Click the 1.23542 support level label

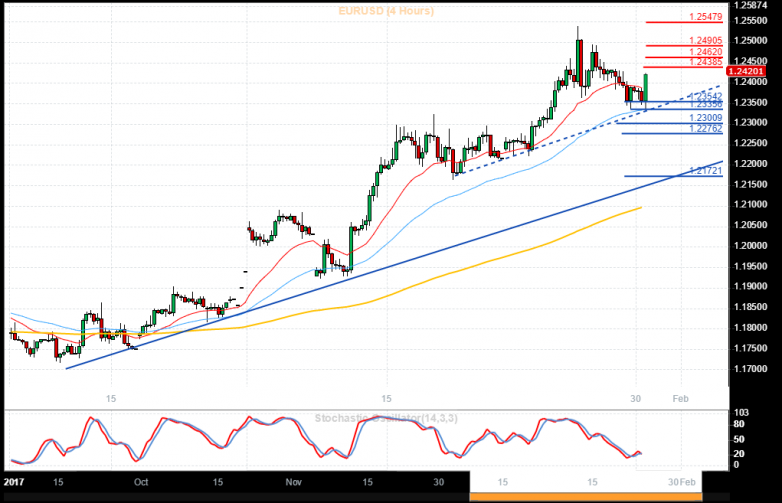coord(706,96)
